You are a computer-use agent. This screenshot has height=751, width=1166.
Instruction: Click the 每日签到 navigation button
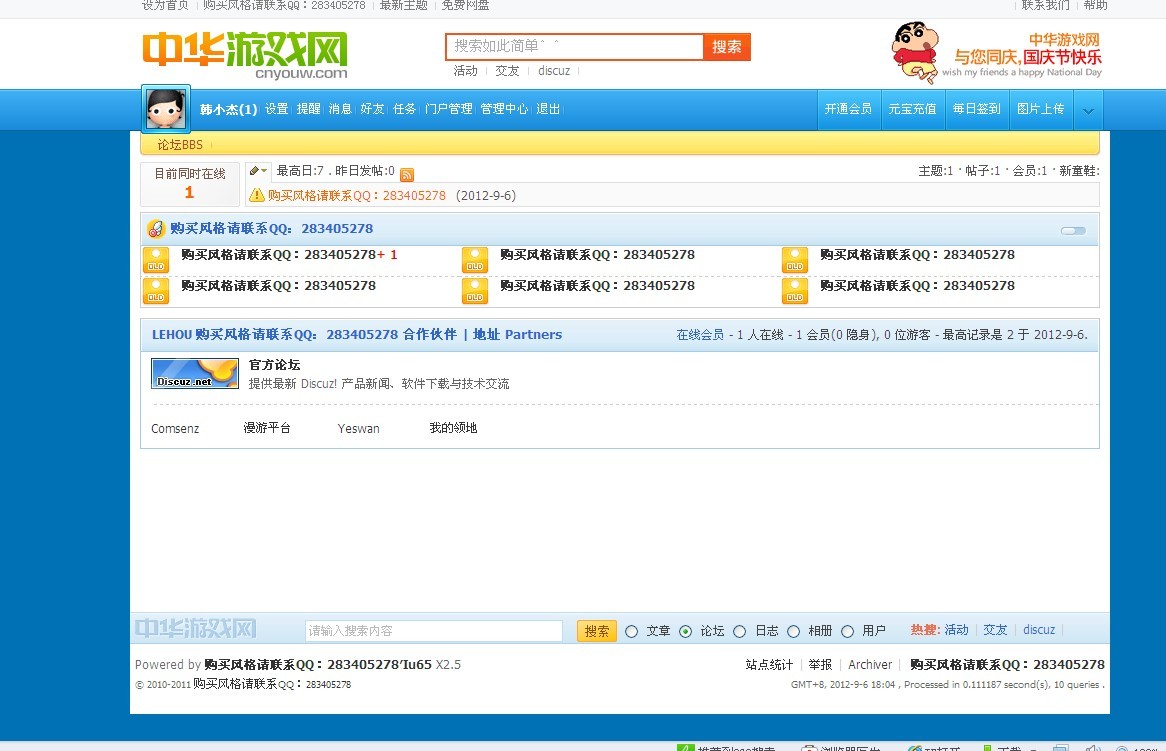pos(976,109)
